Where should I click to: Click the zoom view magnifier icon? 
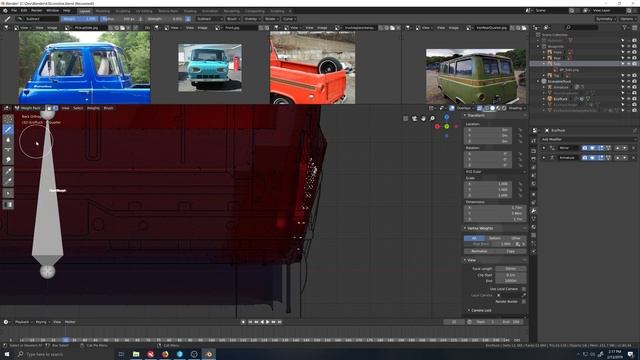tap(432, 118)
